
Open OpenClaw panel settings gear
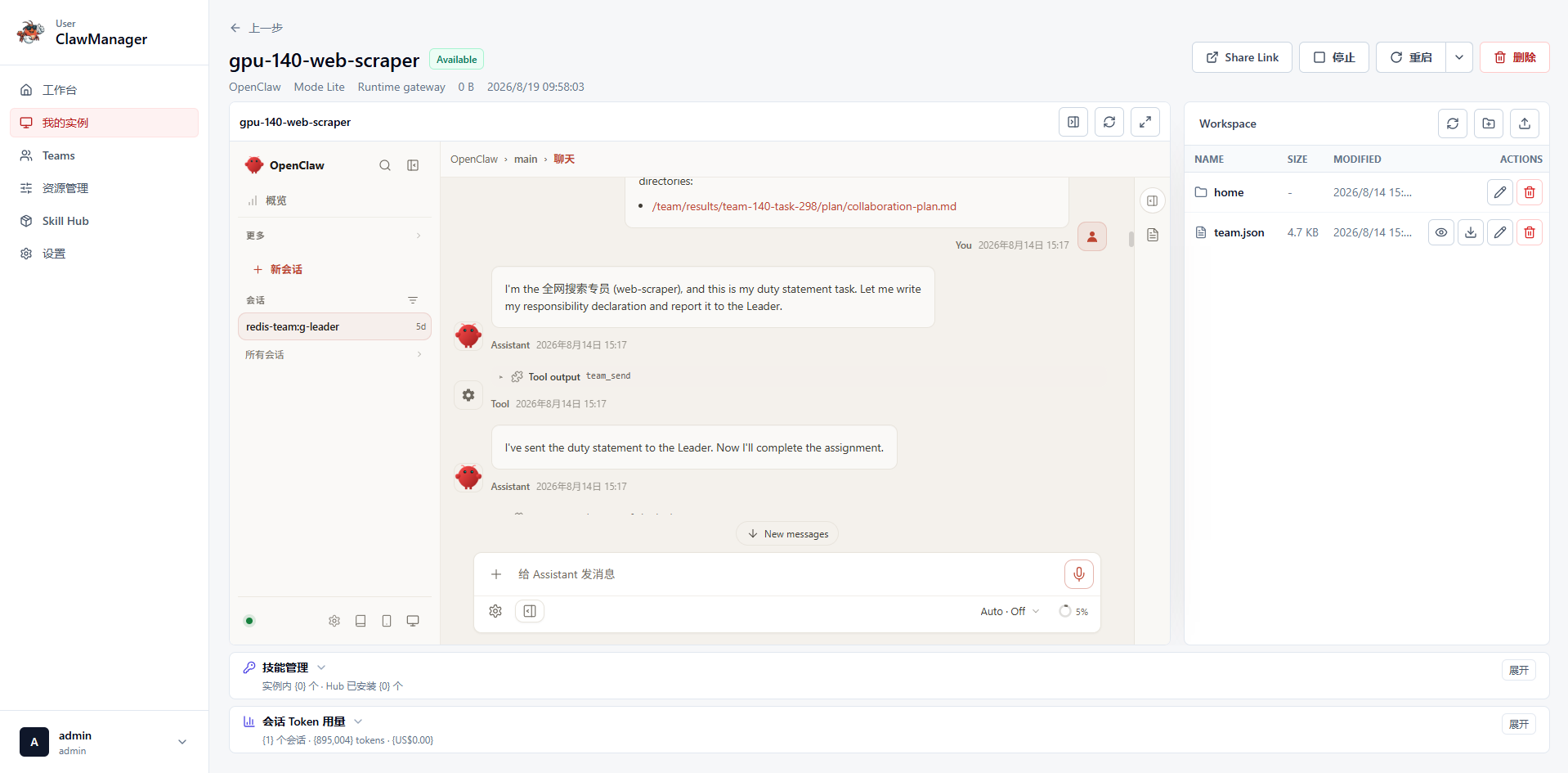coord(334,621)
